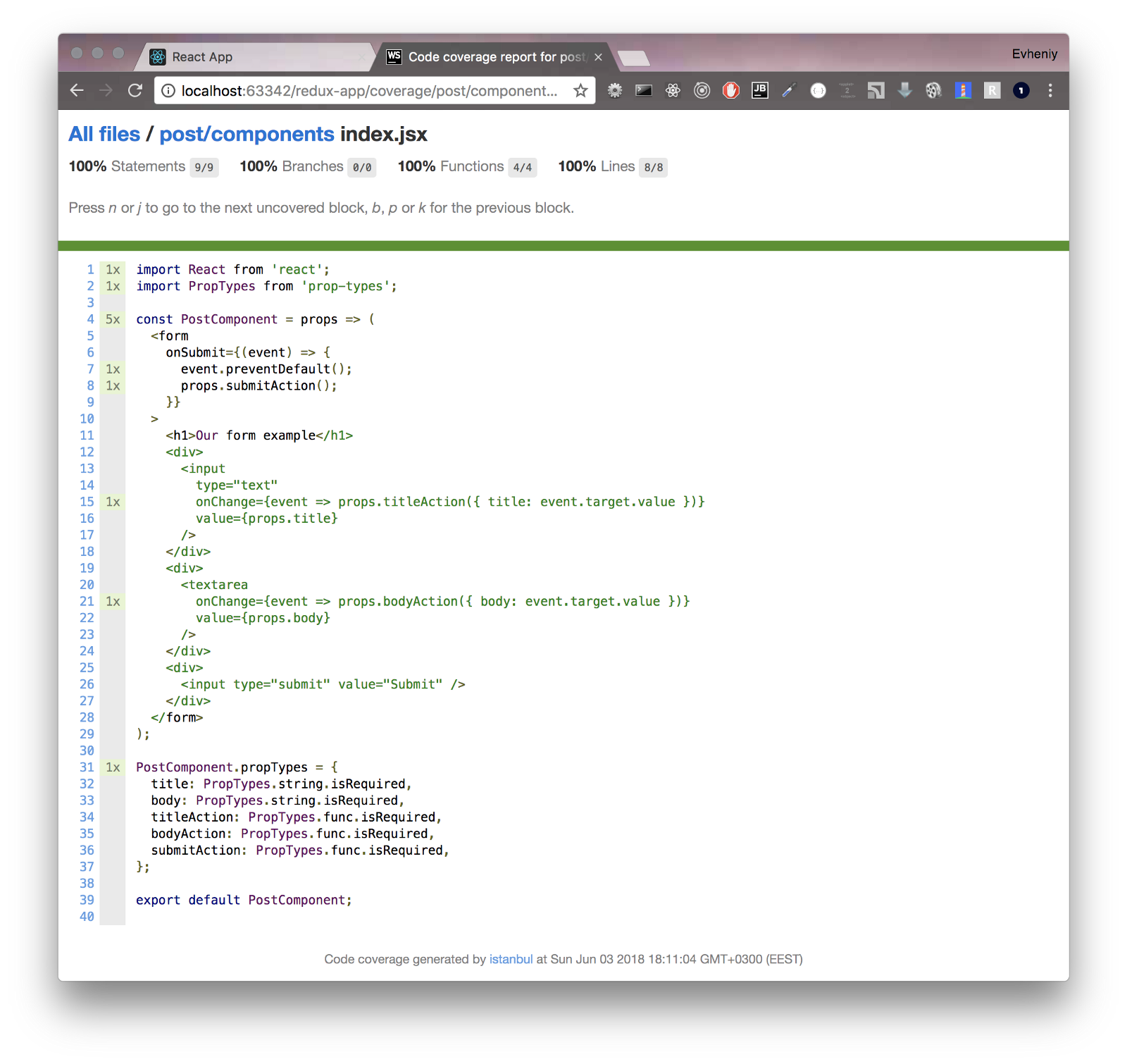Click the Lighthouse extension icon

click(x=963, y=90)
